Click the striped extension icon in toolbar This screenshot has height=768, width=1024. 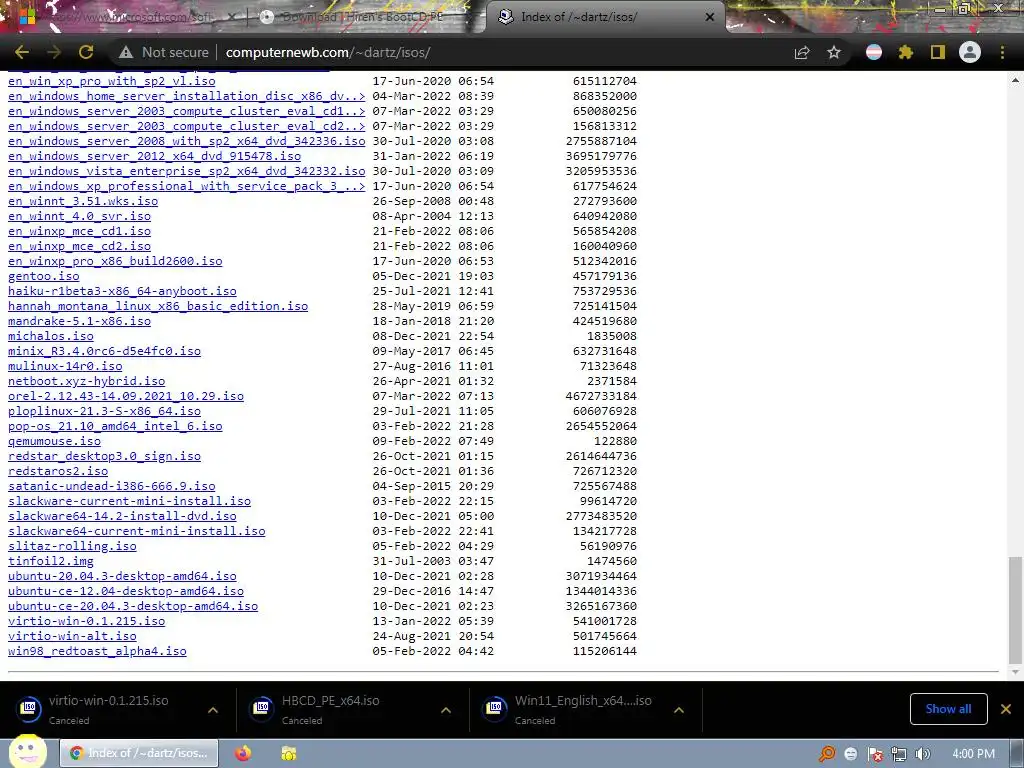[874, 52]
